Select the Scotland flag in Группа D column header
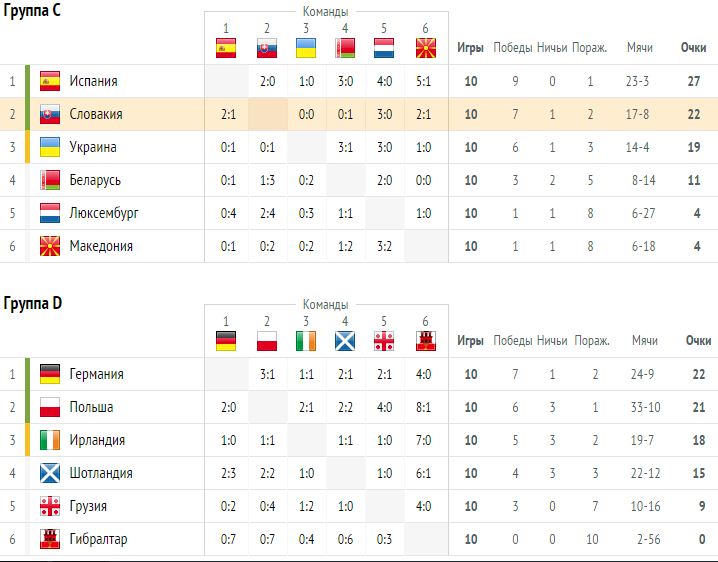 point(346,340)
